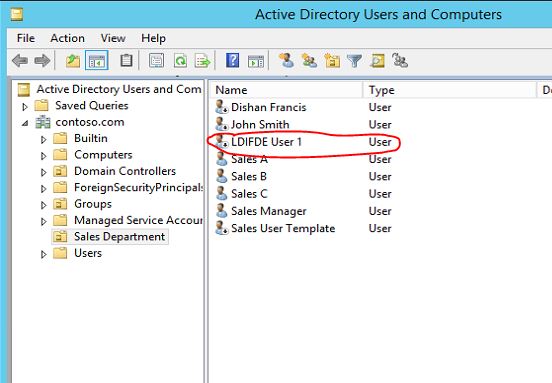
Task: Select ForeignSecurityPrincipals in the tree
Action: tap(139, 187)
